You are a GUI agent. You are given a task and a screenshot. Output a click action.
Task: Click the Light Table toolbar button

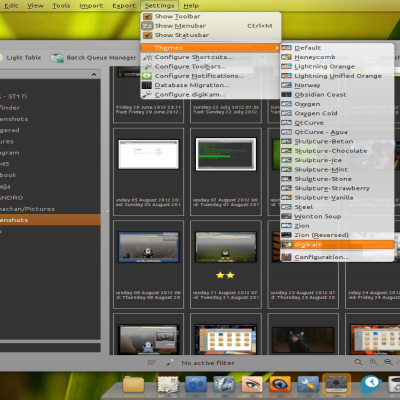[x=20, y=58]
